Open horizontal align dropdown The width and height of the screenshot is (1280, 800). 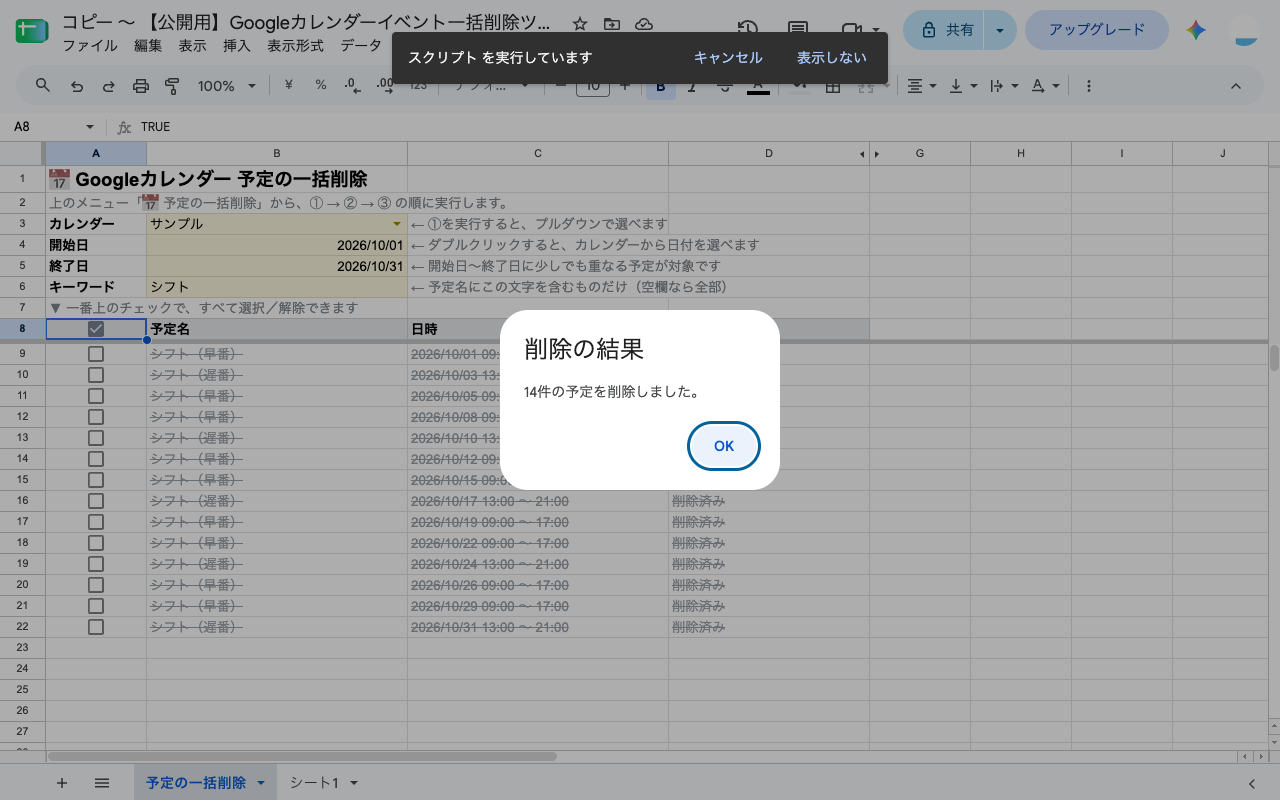click(x=921, y=86)
